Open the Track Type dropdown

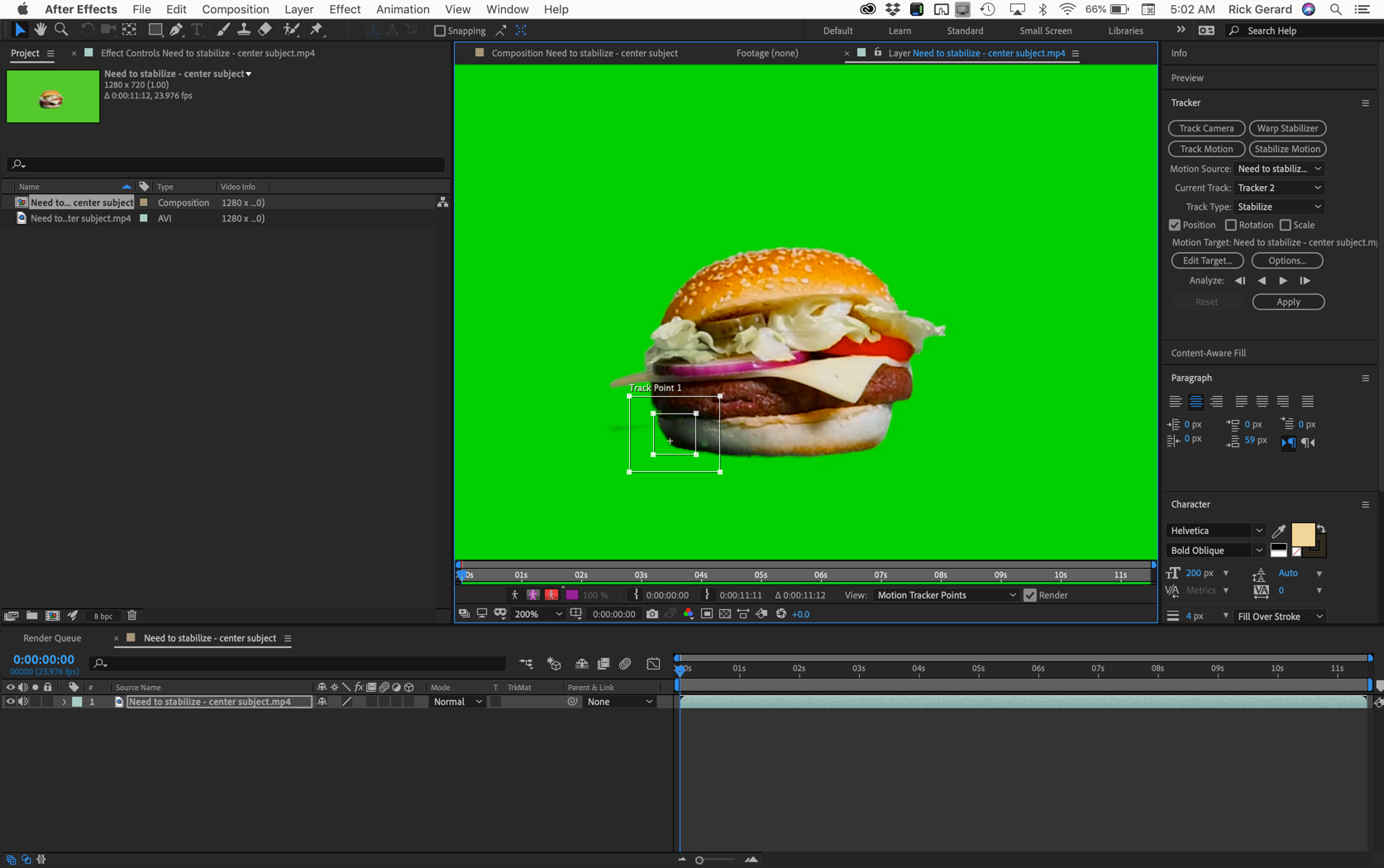(x=1280, y=207)
